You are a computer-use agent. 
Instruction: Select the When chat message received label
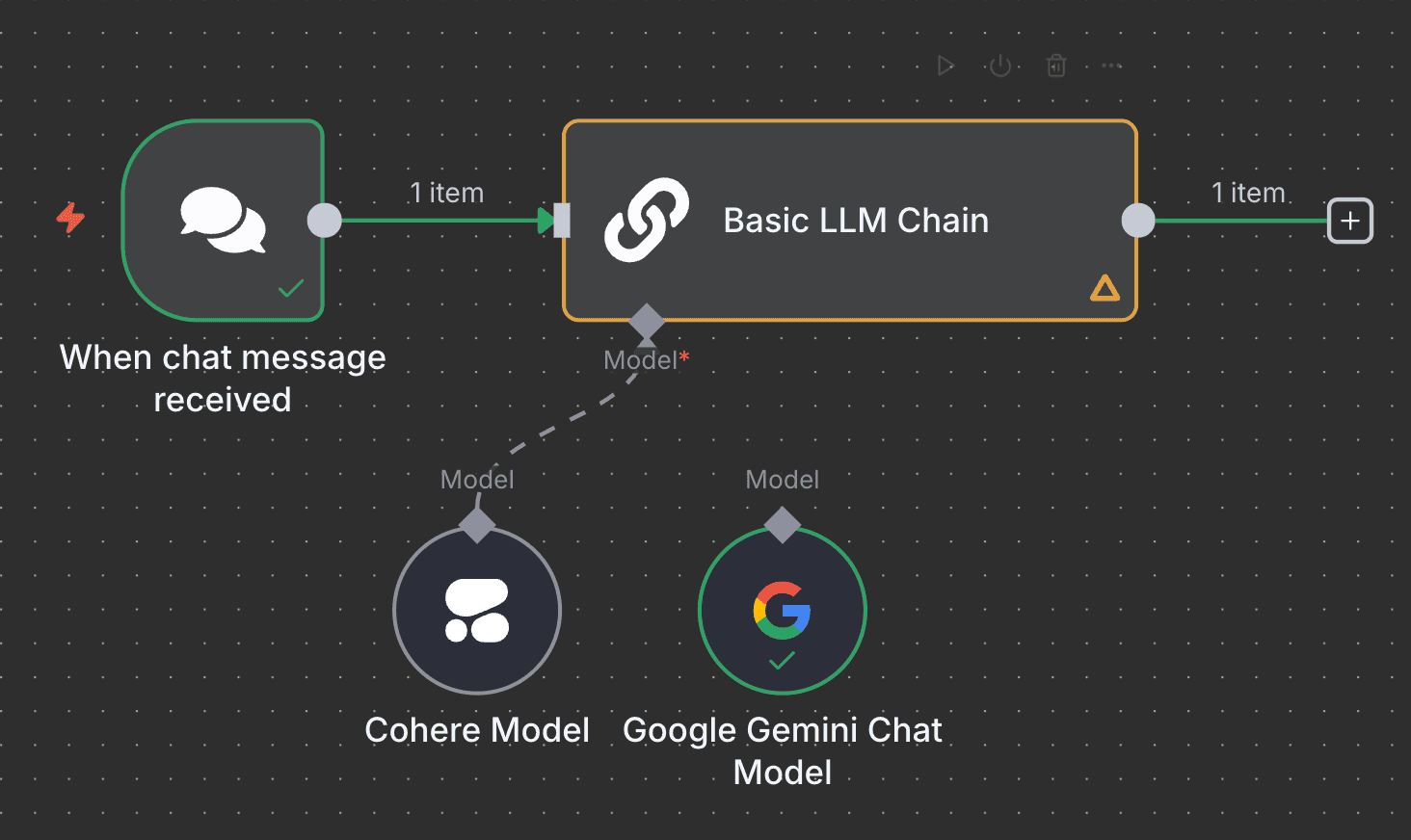[x=222, y=378]
